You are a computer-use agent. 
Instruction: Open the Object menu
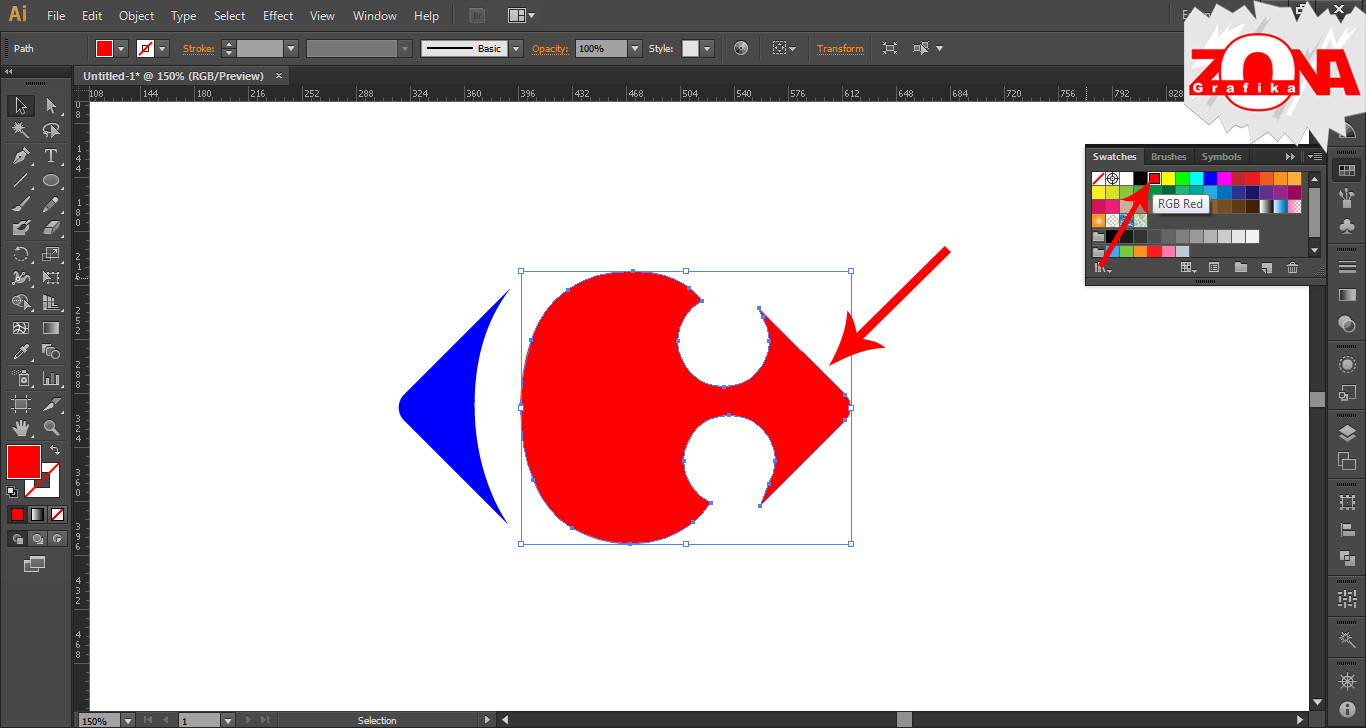click(136, 16)
